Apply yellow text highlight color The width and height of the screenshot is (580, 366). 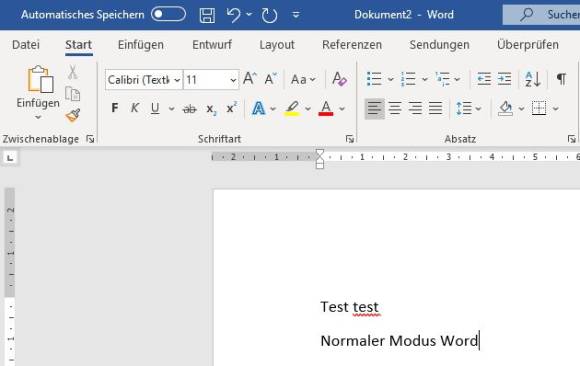292,108
